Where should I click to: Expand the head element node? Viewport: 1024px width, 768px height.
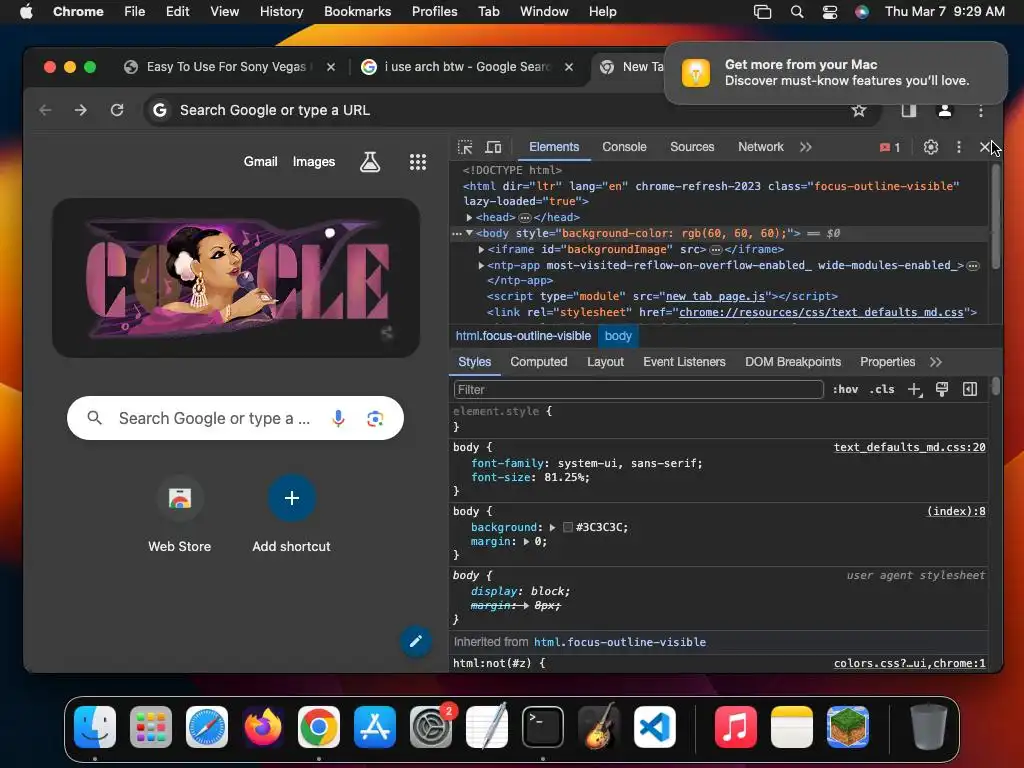pos(469,217)
